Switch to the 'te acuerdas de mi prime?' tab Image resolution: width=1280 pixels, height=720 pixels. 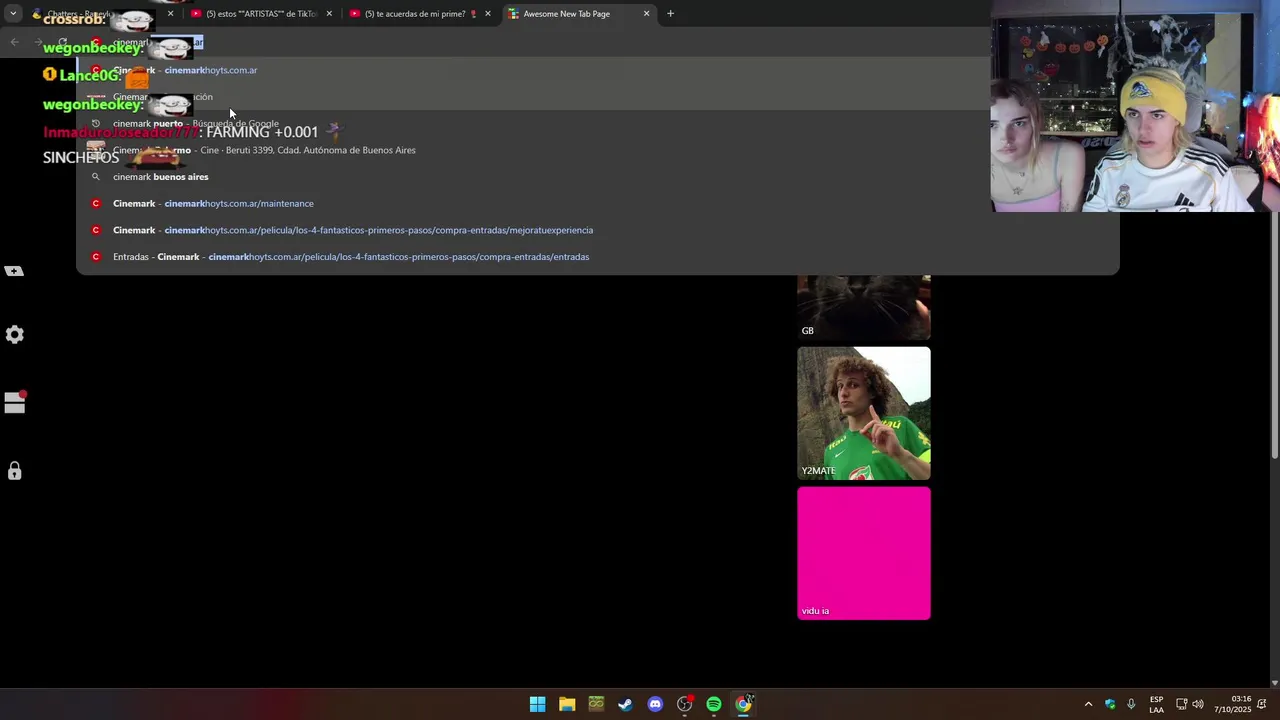click(x=419, y=14)
